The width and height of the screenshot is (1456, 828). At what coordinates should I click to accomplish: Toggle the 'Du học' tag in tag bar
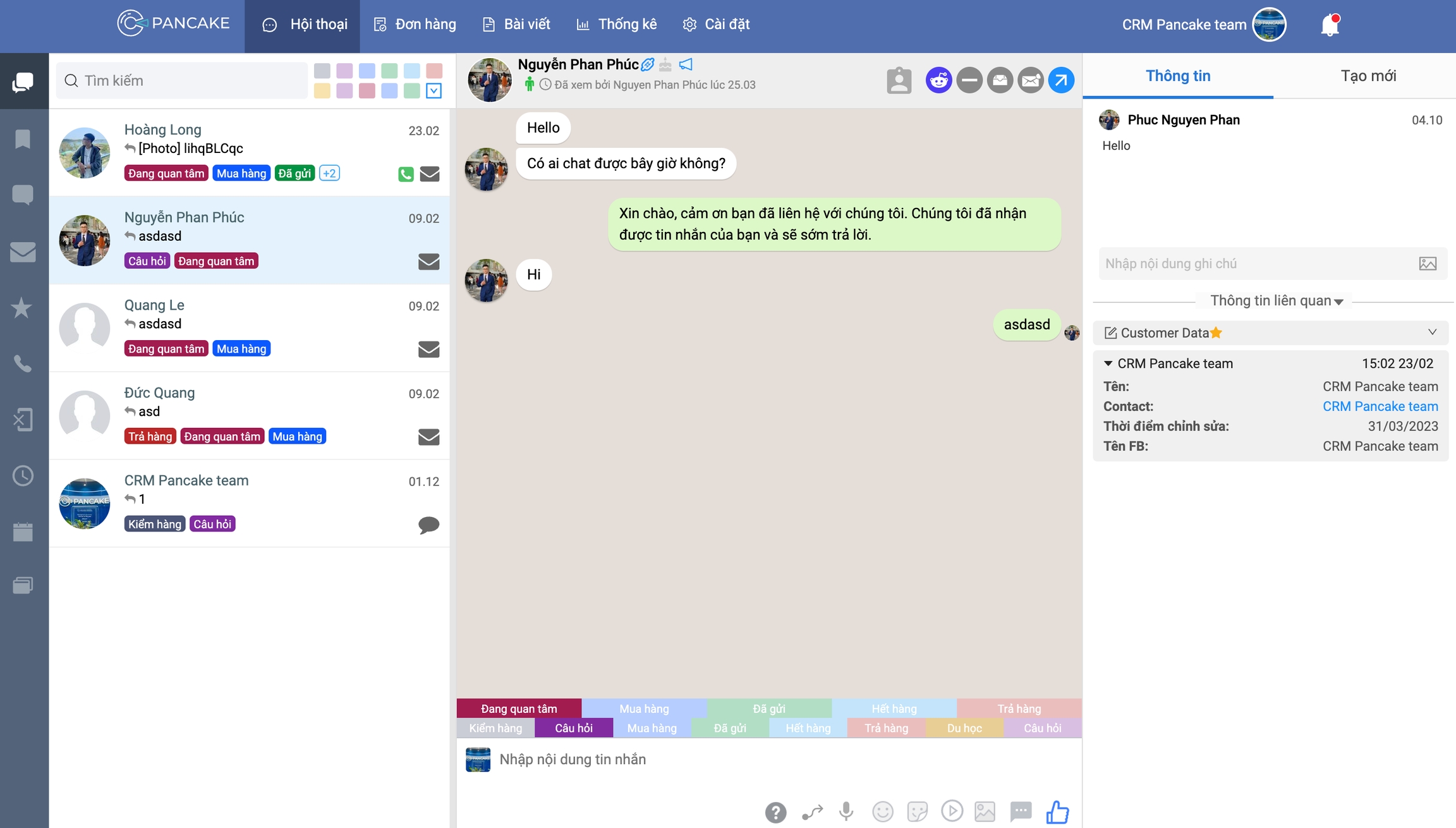(964, 728)
